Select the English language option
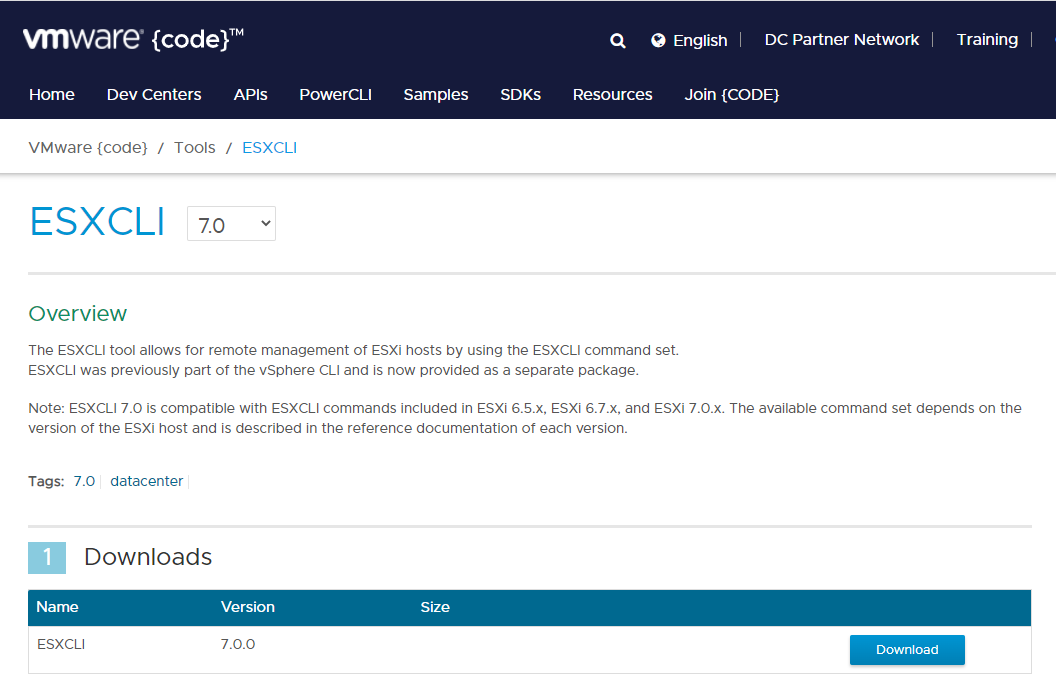This screenshot has width=1056, height=694. (700, 40)
